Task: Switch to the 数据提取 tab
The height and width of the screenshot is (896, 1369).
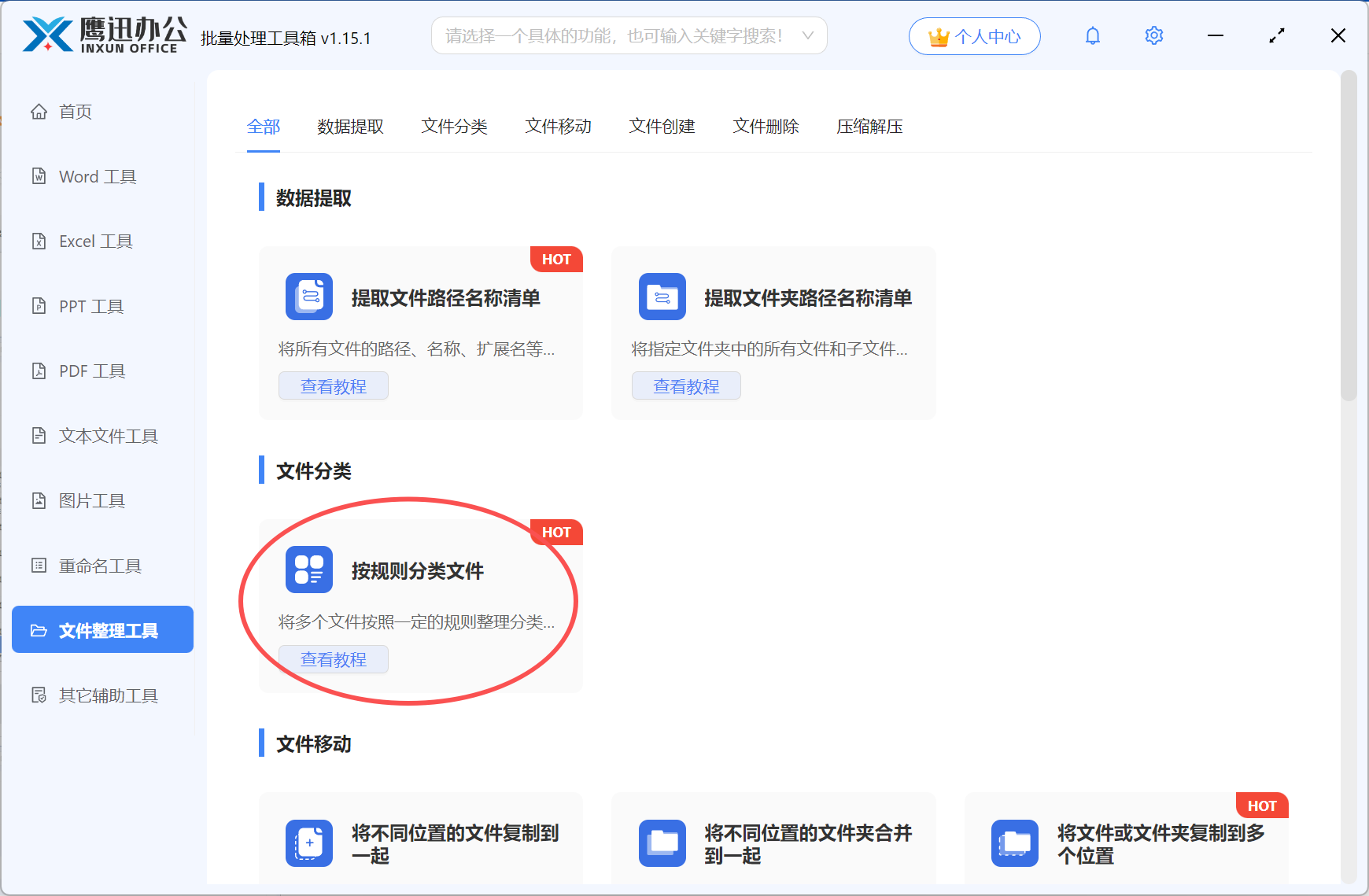Action: click(351, 127)
